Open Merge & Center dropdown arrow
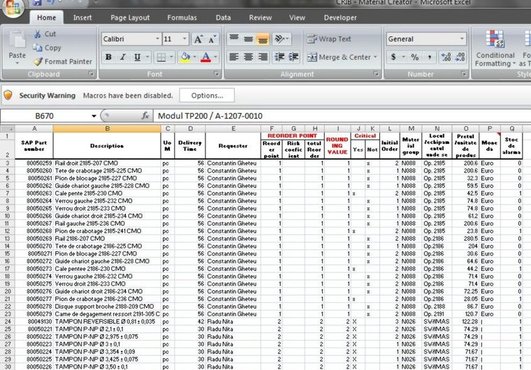 point(375,57)
